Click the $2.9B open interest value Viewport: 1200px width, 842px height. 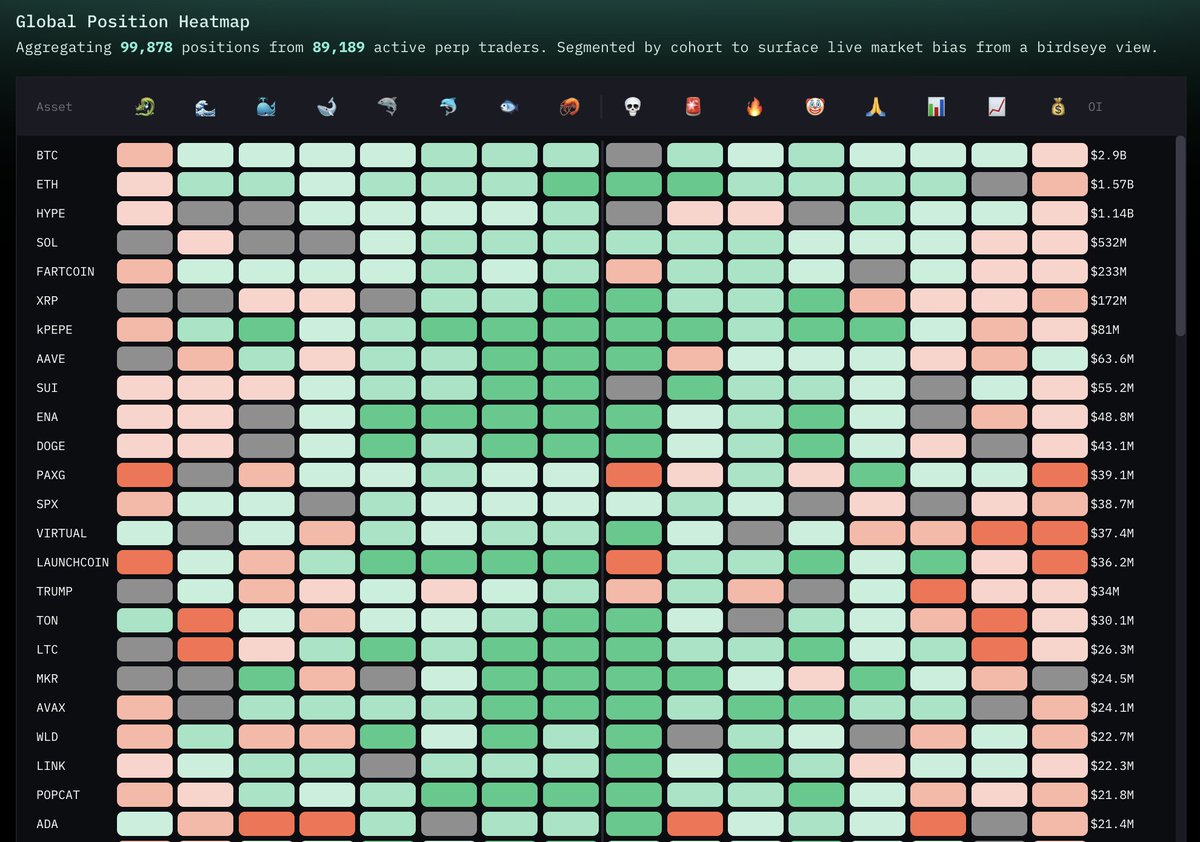[1109, 156]
